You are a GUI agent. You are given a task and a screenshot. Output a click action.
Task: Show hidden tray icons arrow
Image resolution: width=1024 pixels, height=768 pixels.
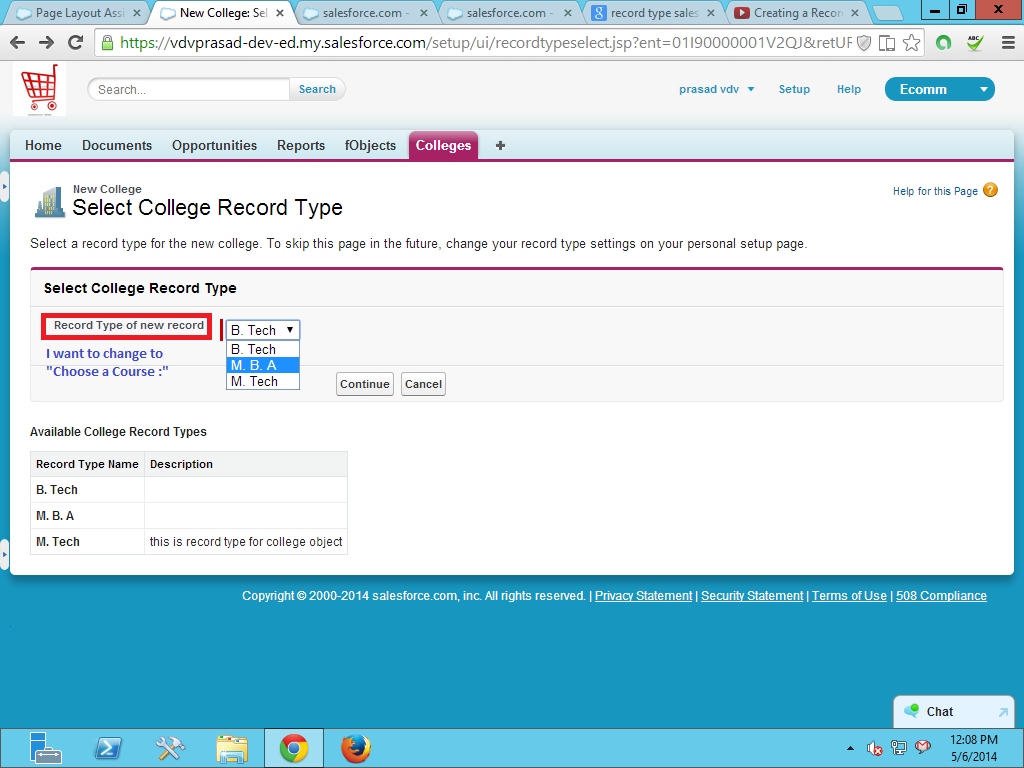[x=850, y=748]
